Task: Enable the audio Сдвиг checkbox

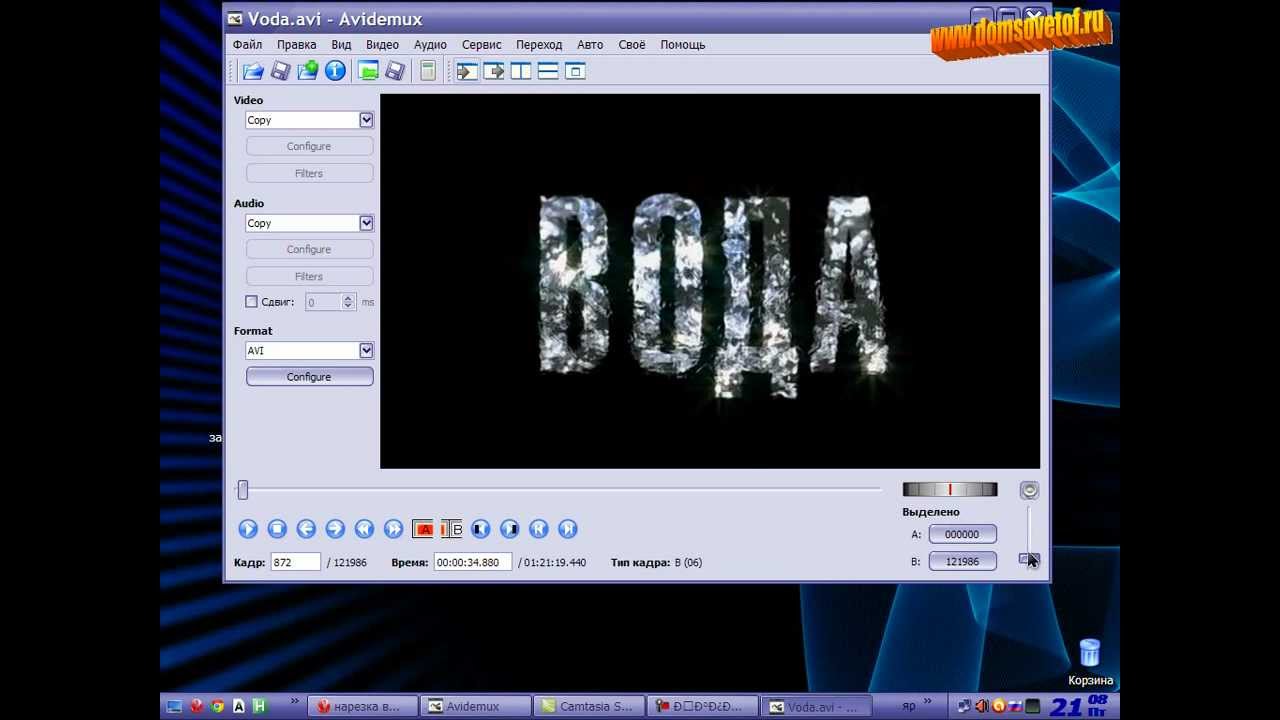Action: (x=252, y=302)
